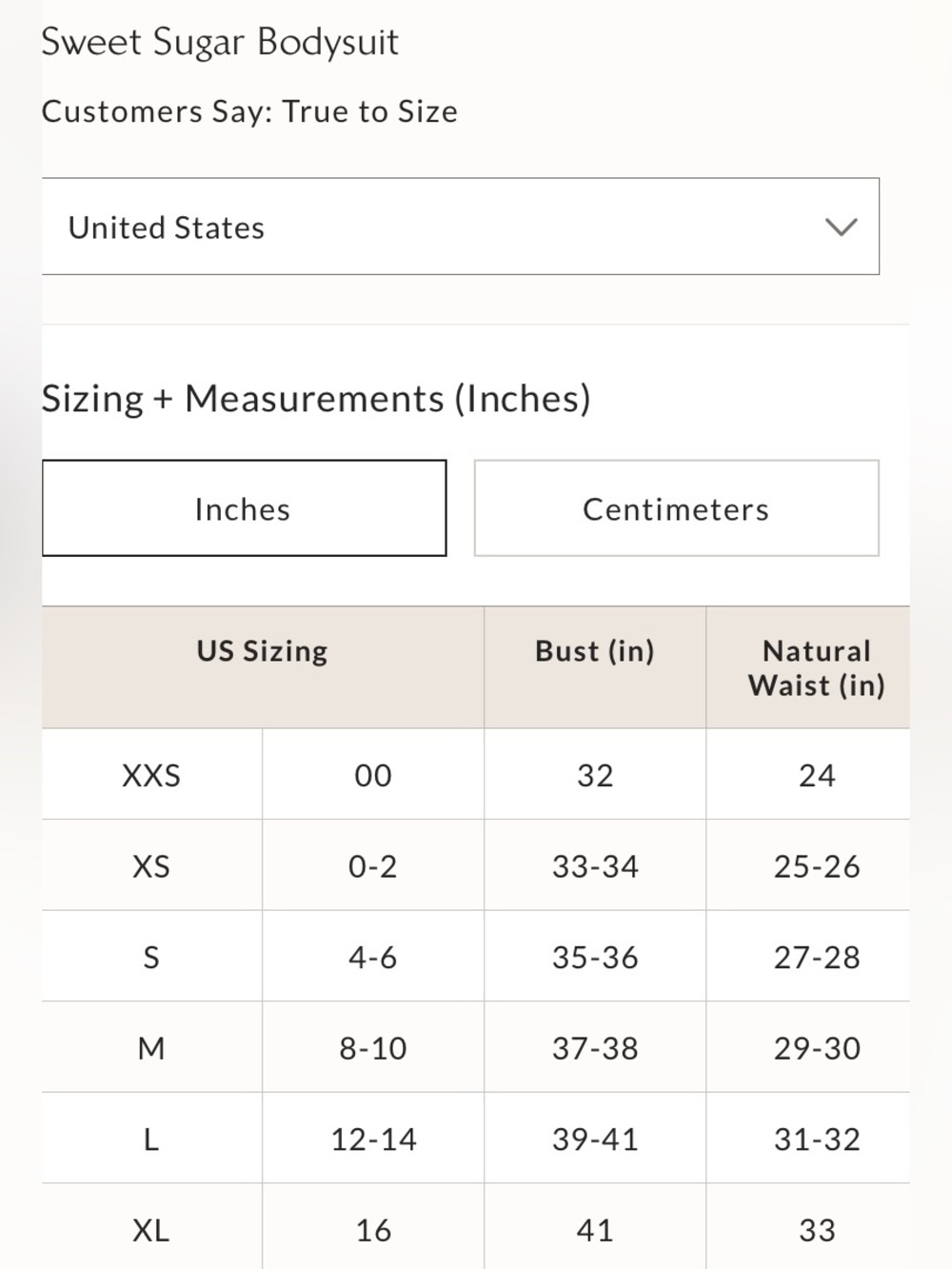Viewport: 952px width, 1269px height.
Task: Click the S size label
Action: click(x=151, y=957)
